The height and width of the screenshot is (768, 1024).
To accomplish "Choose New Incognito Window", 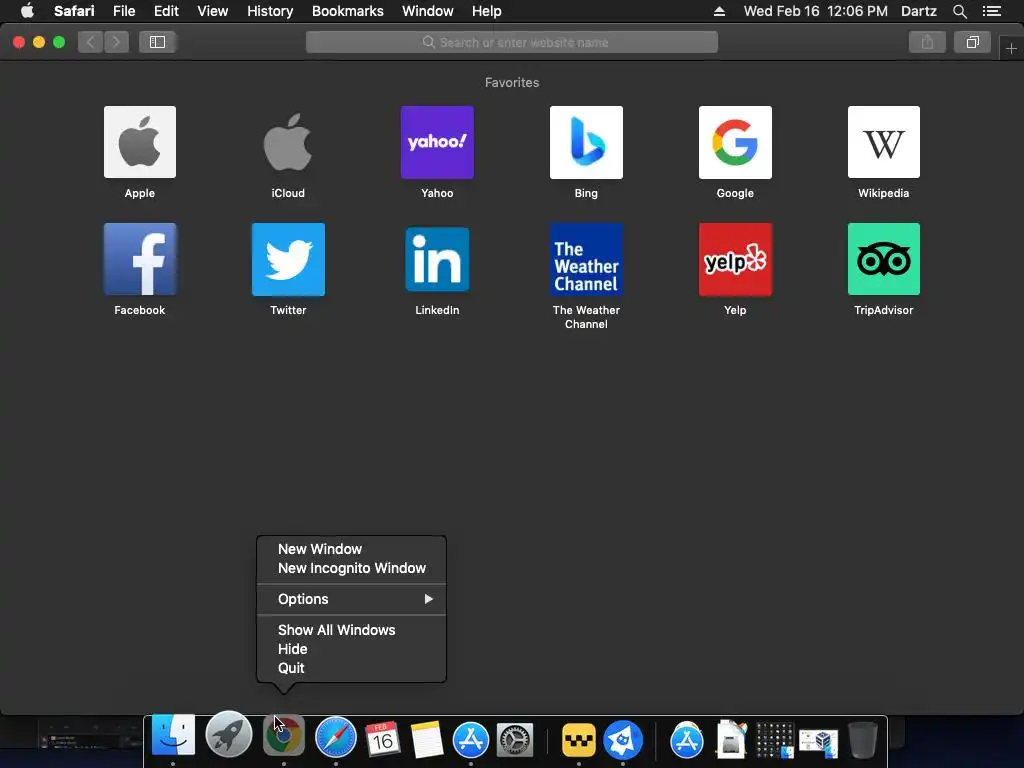I will point(351,568).
